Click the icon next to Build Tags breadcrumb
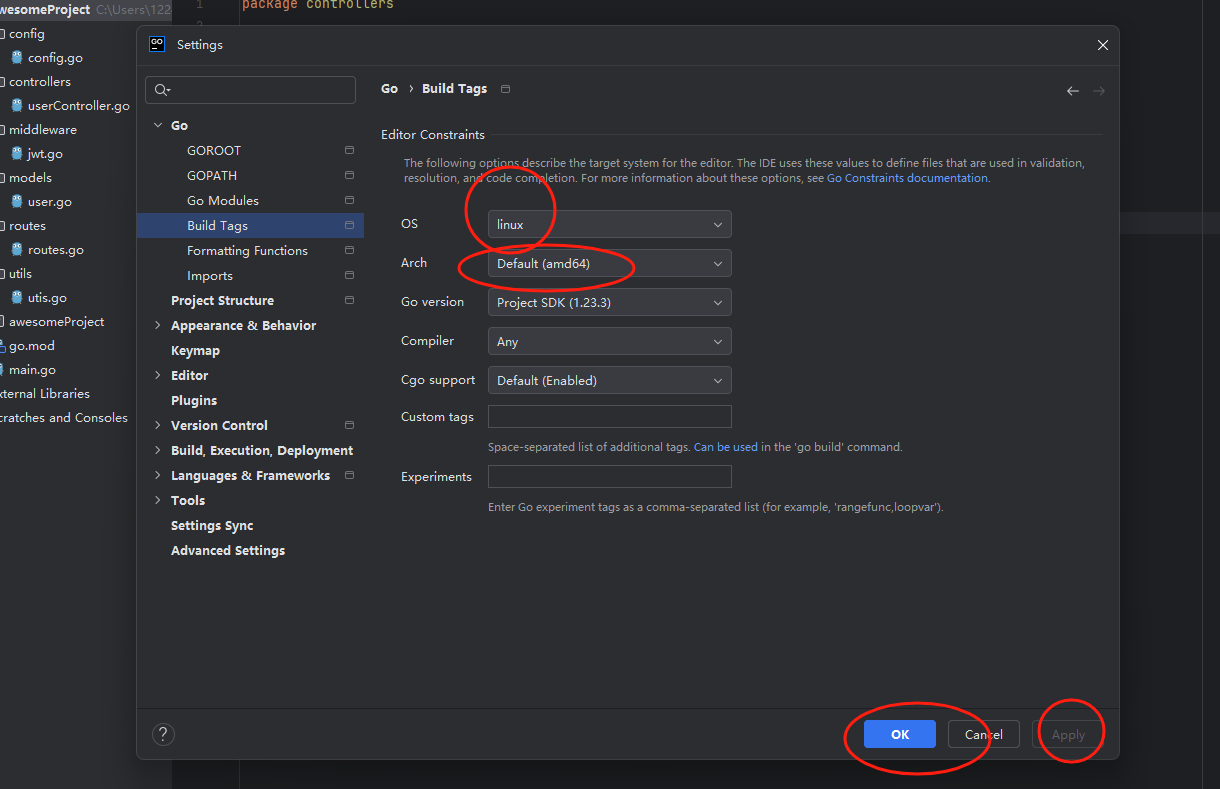 pyautogui.click(x=505, y=89)
